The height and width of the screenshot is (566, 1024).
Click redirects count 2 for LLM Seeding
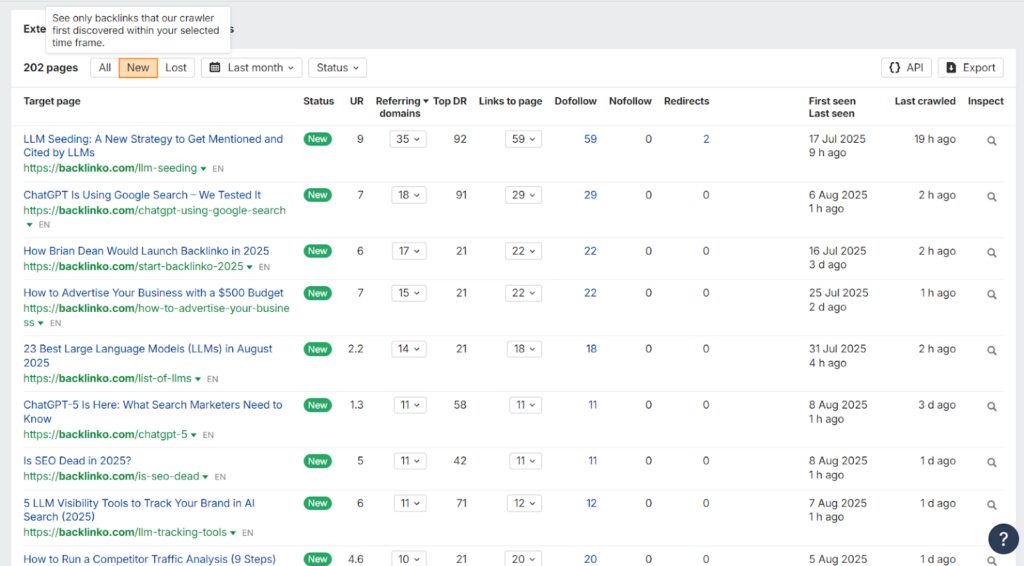tap(706, 139)
